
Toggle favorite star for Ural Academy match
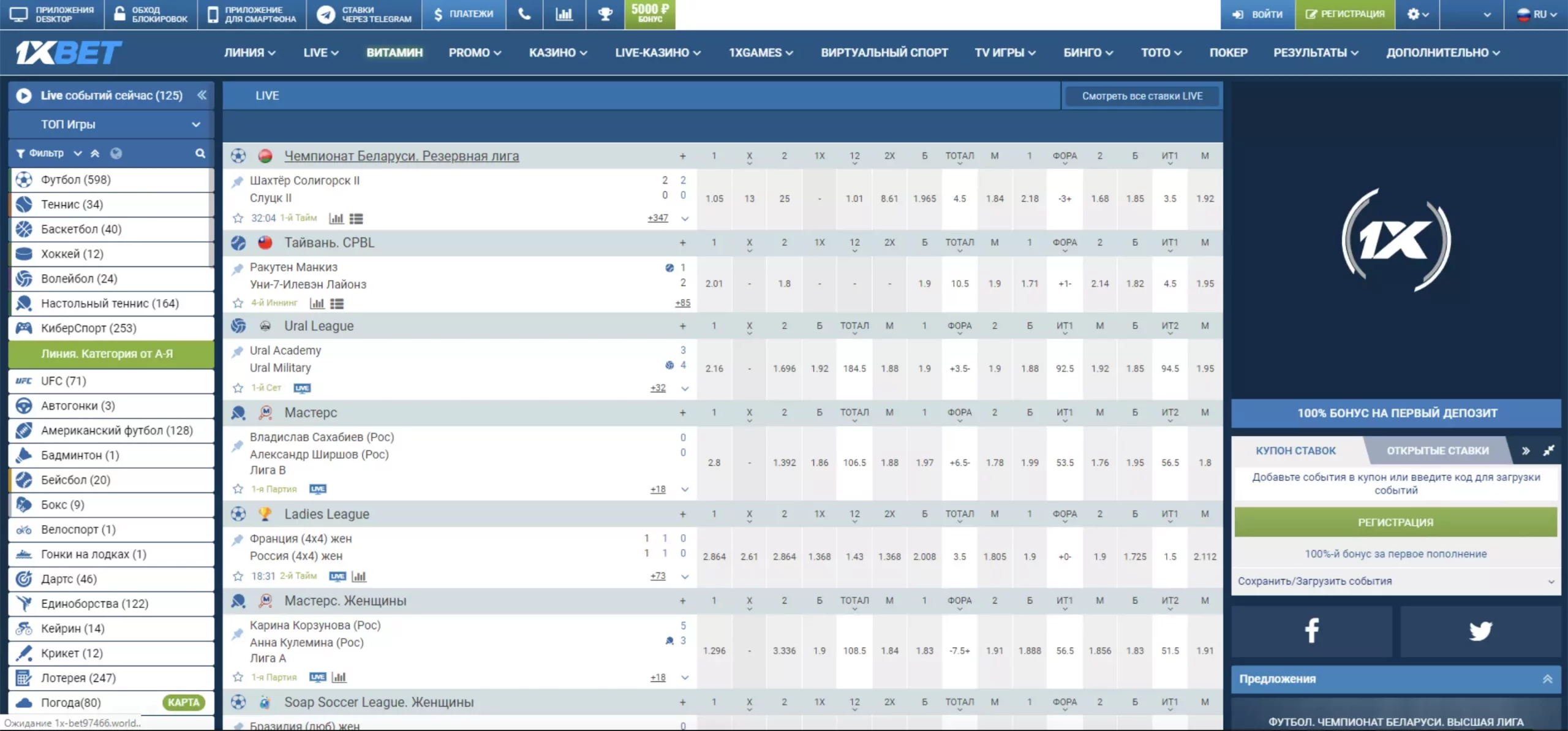pyautogui.click(x=238, y=388)
